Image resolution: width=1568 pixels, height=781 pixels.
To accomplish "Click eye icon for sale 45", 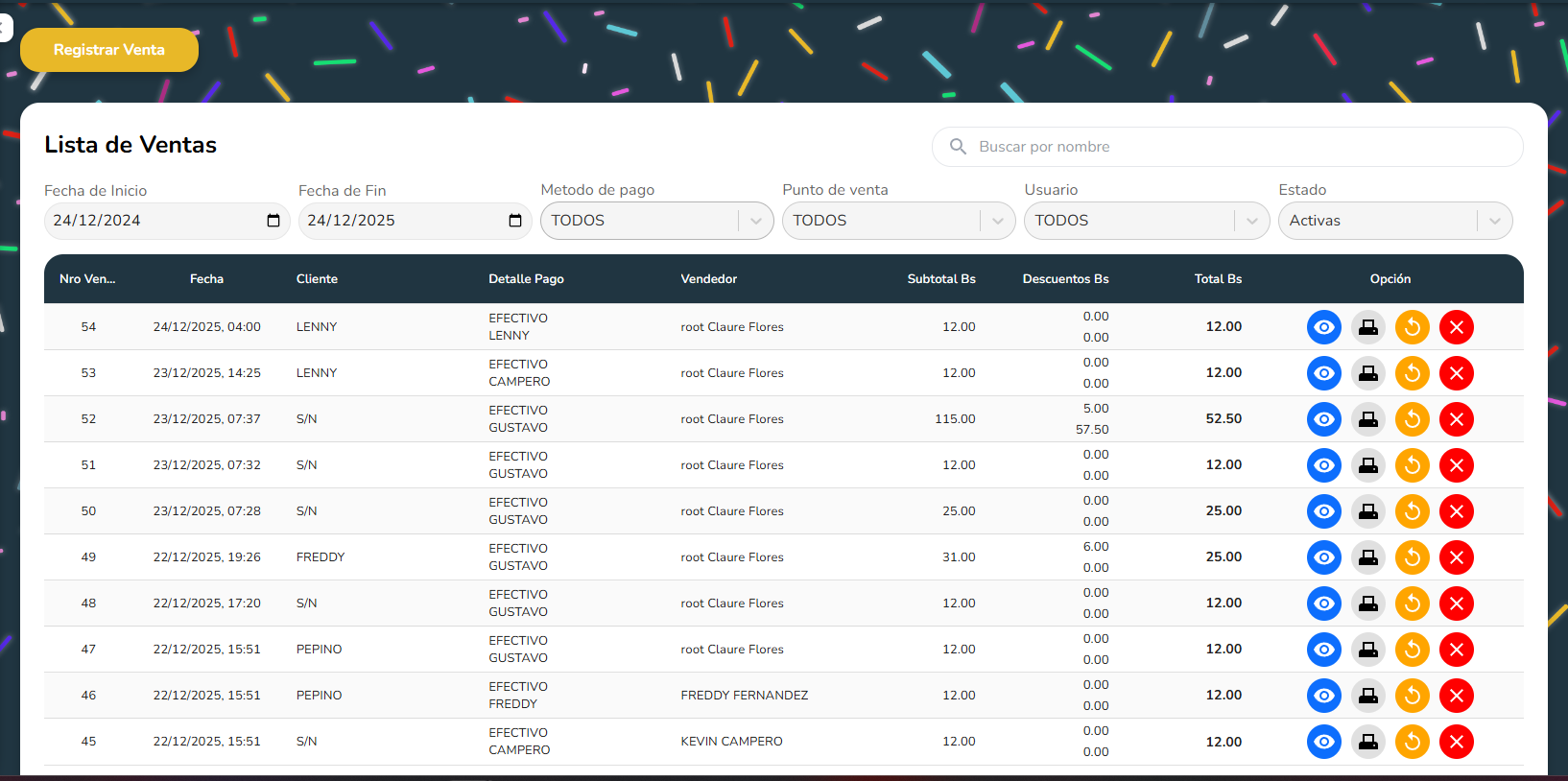I will click(x=1323, y=742).
